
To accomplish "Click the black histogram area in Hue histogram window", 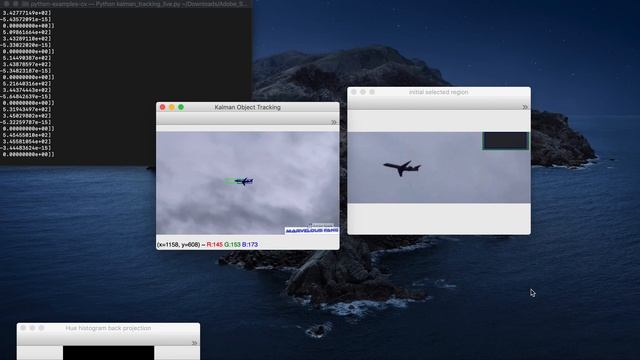I will tap(109, 353).
